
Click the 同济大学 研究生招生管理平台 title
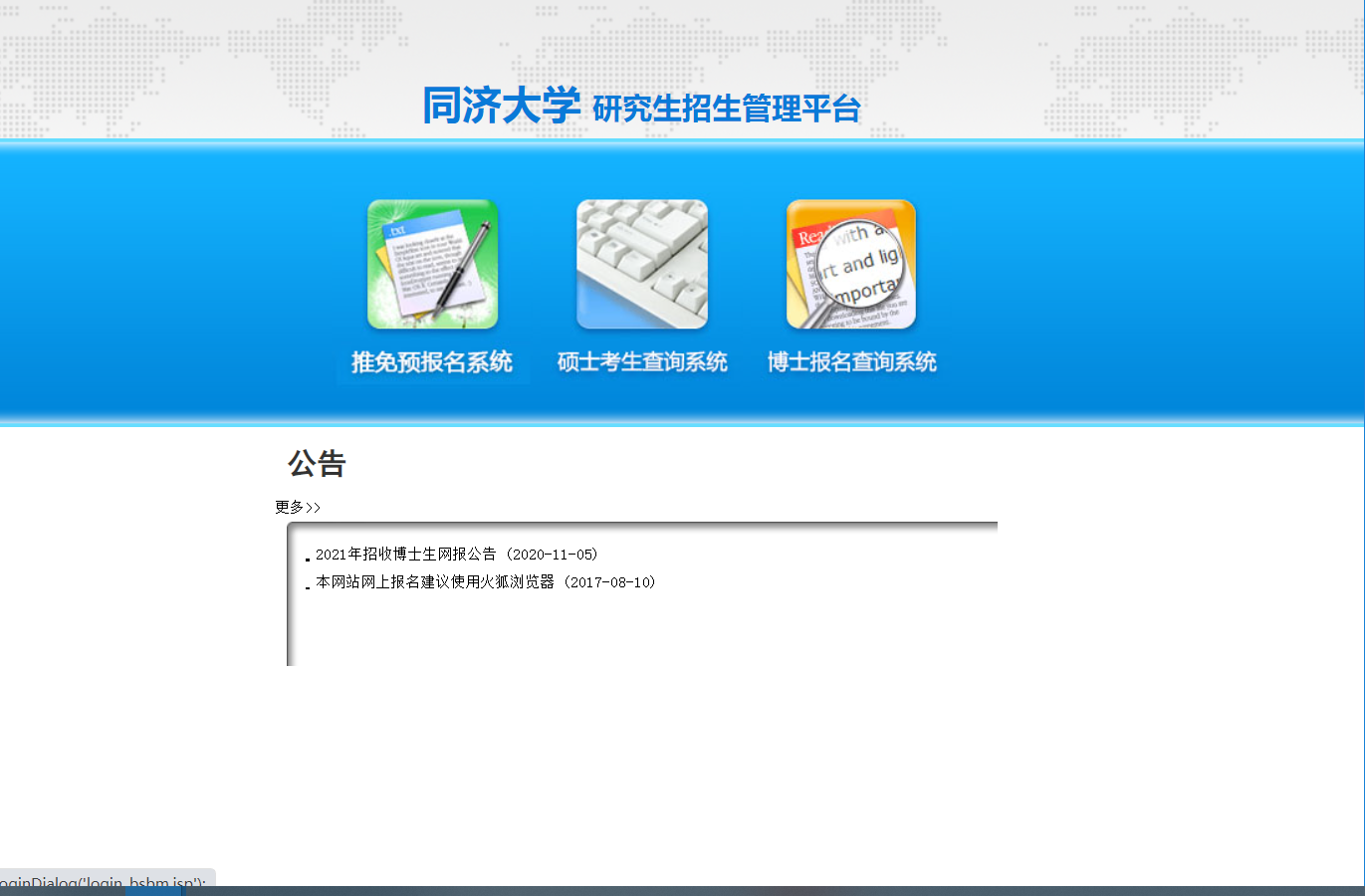(642, 106)
